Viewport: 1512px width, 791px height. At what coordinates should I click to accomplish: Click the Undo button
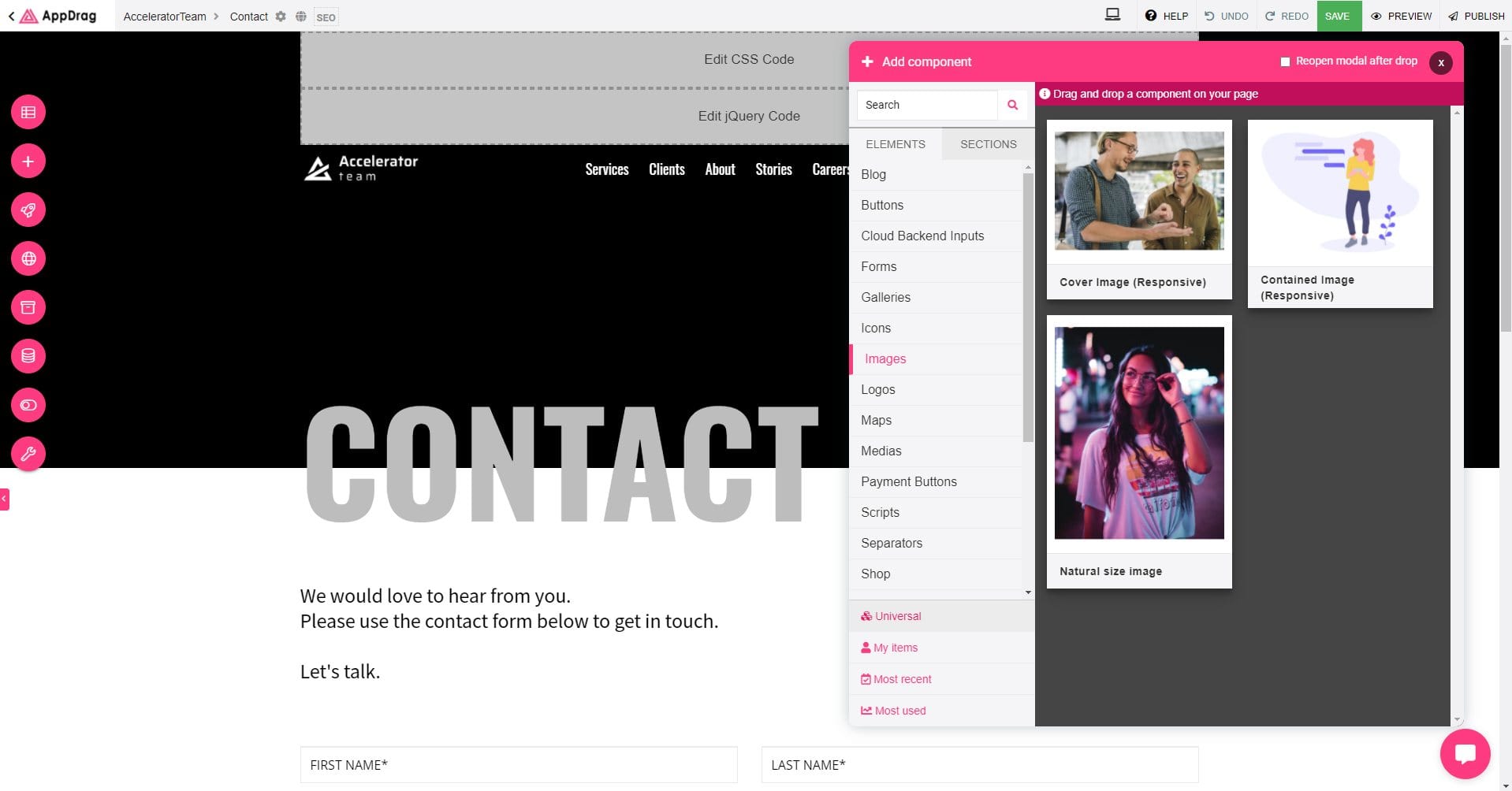click(1227, 16)
